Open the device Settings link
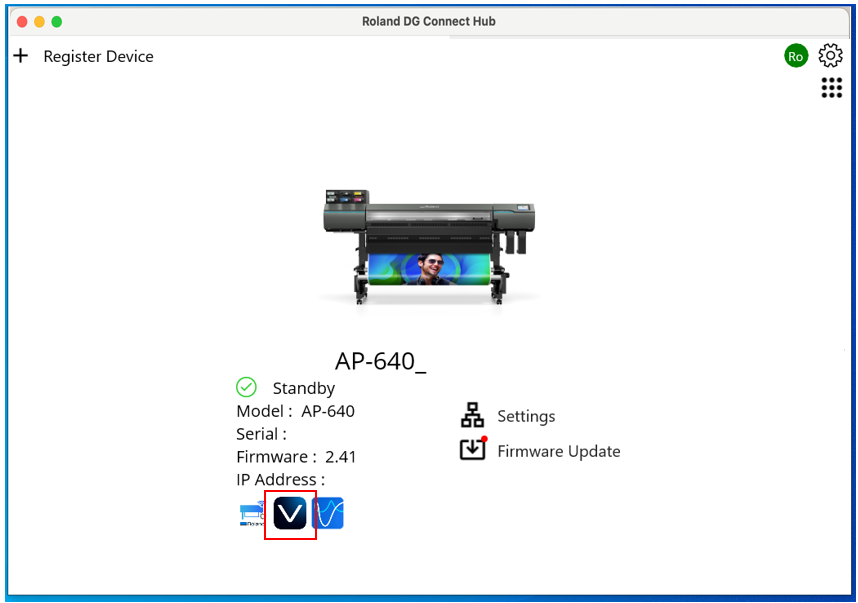Viewport: 858px width, 603px height. click(x=526, y=416)
